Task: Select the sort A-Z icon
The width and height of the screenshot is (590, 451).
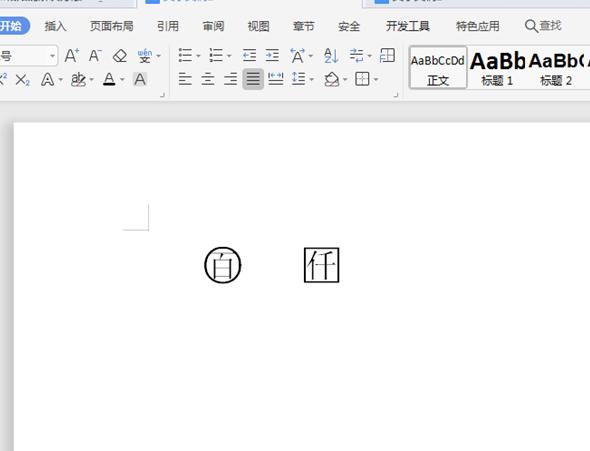Action: coord(331,56)
